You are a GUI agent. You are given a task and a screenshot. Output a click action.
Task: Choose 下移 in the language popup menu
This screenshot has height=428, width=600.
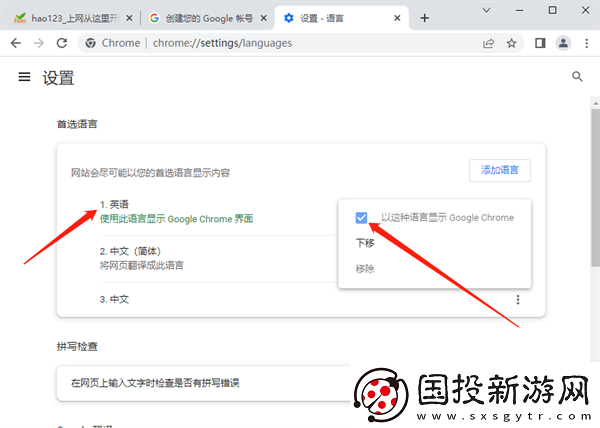tap(365, 243)
